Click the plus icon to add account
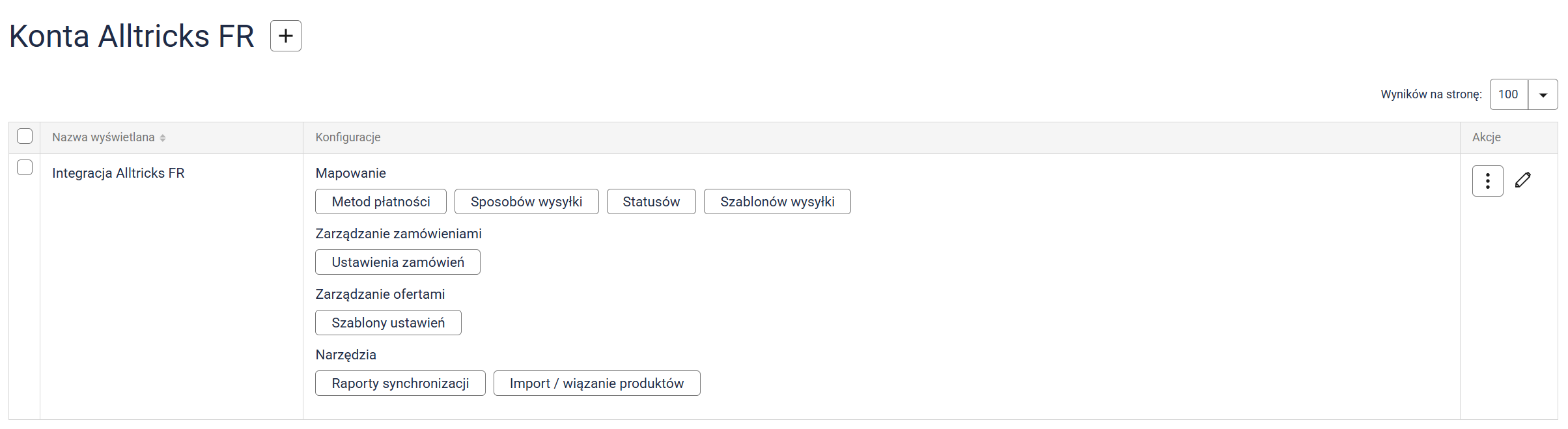Screen dimensions: 1568x429 [285, 36]
